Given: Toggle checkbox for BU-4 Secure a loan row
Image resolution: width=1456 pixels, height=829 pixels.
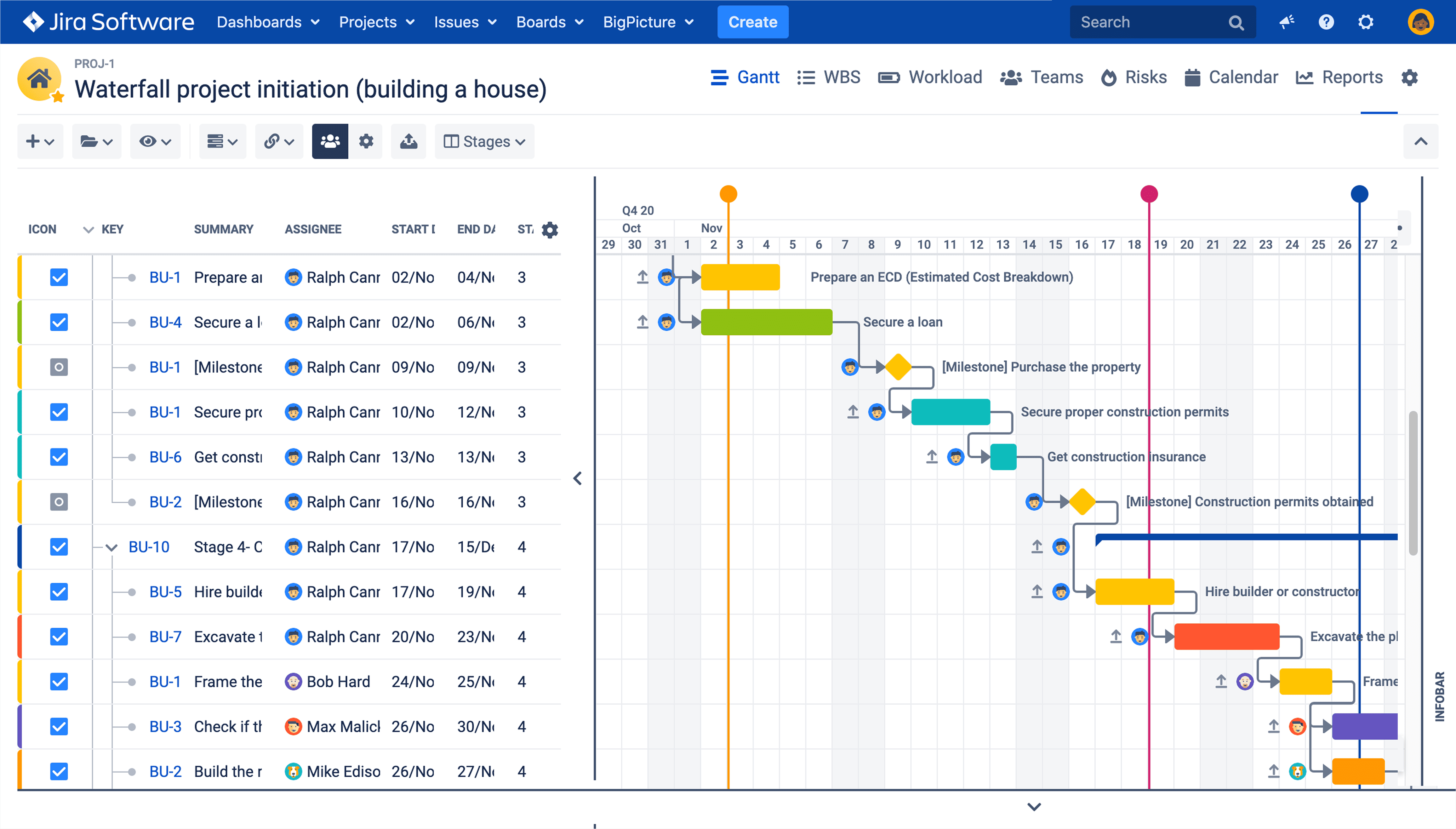Looking at the screenshot, I should tap(59, 322).
